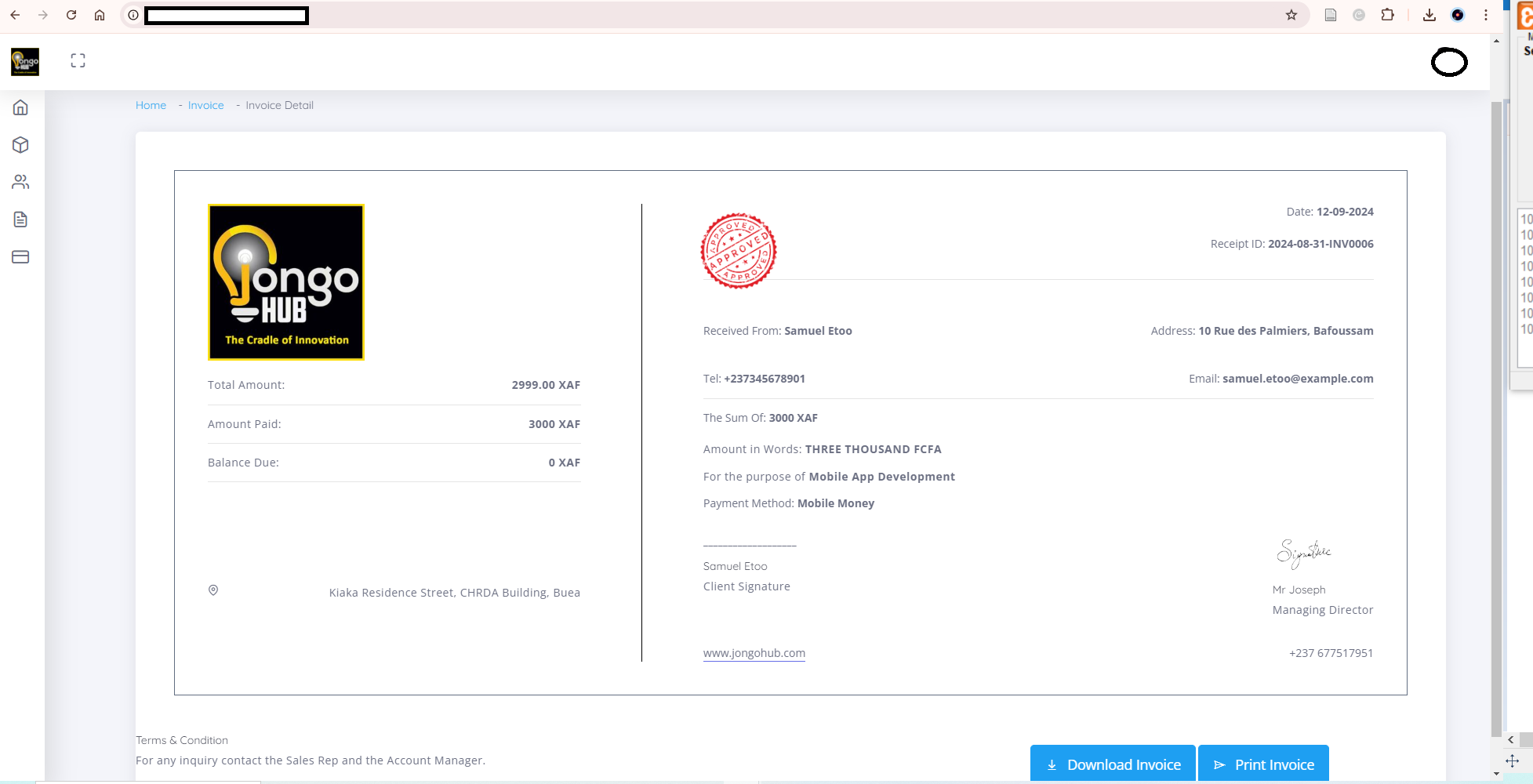Open the Home breadcrumb link
Screen dimensions: 1533x784
tap(151, 105)
